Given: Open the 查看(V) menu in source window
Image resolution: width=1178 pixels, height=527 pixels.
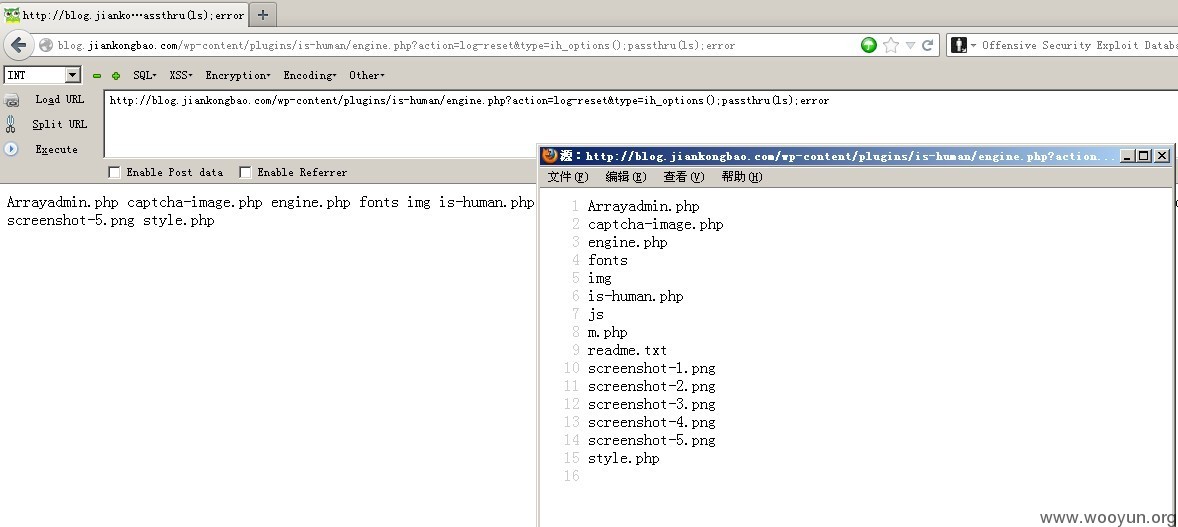Looking at the screenshot, I should [x=684, y=177].
